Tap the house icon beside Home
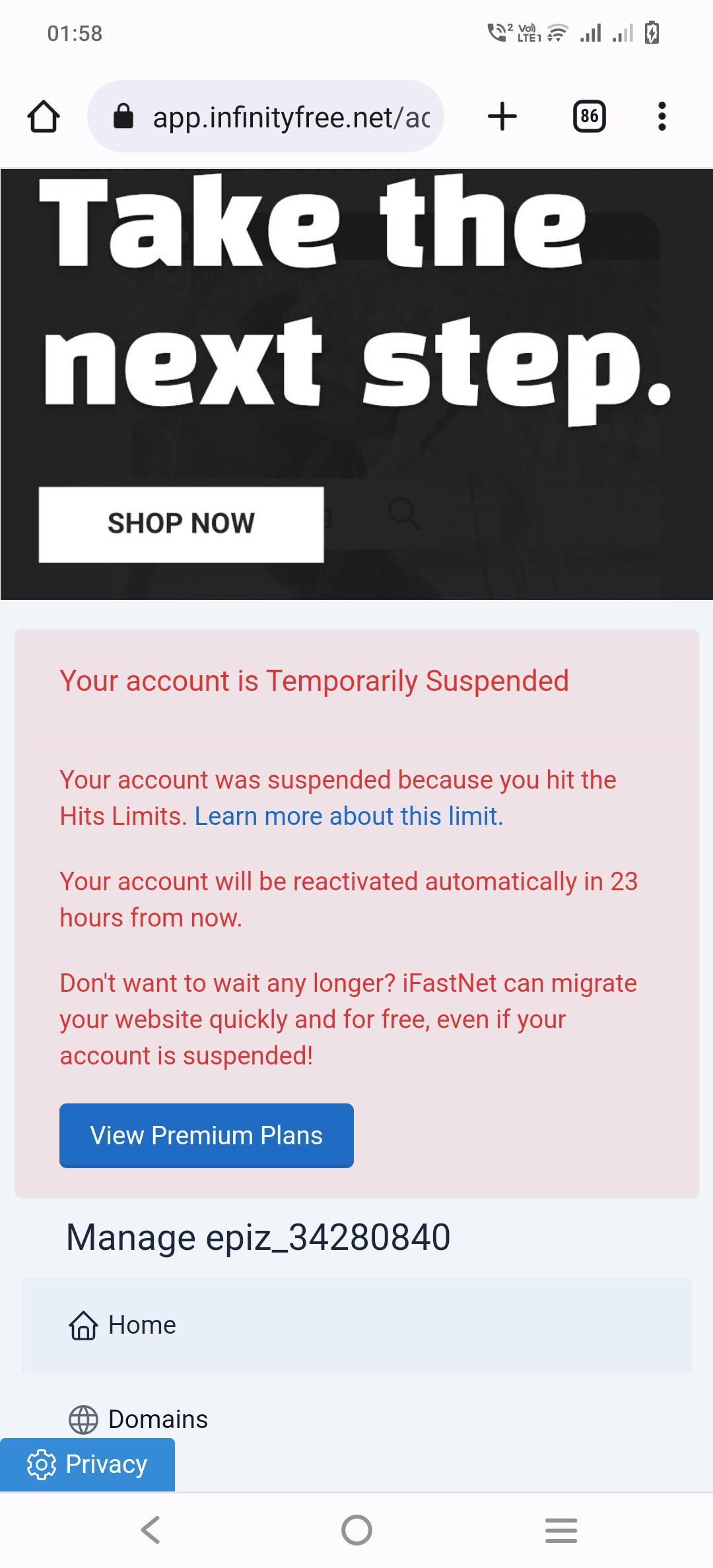The image size is (713, 1568). tap(83, 1325)
